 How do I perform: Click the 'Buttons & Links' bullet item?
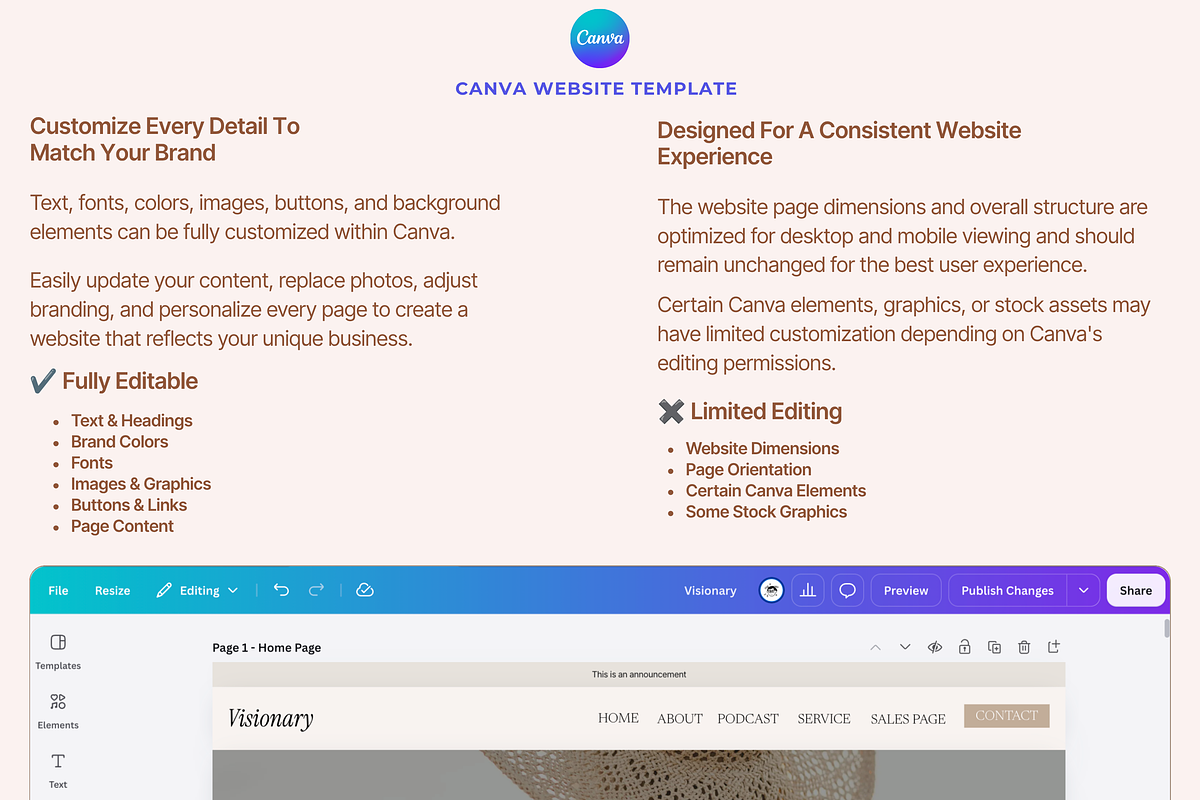point(129,505)
